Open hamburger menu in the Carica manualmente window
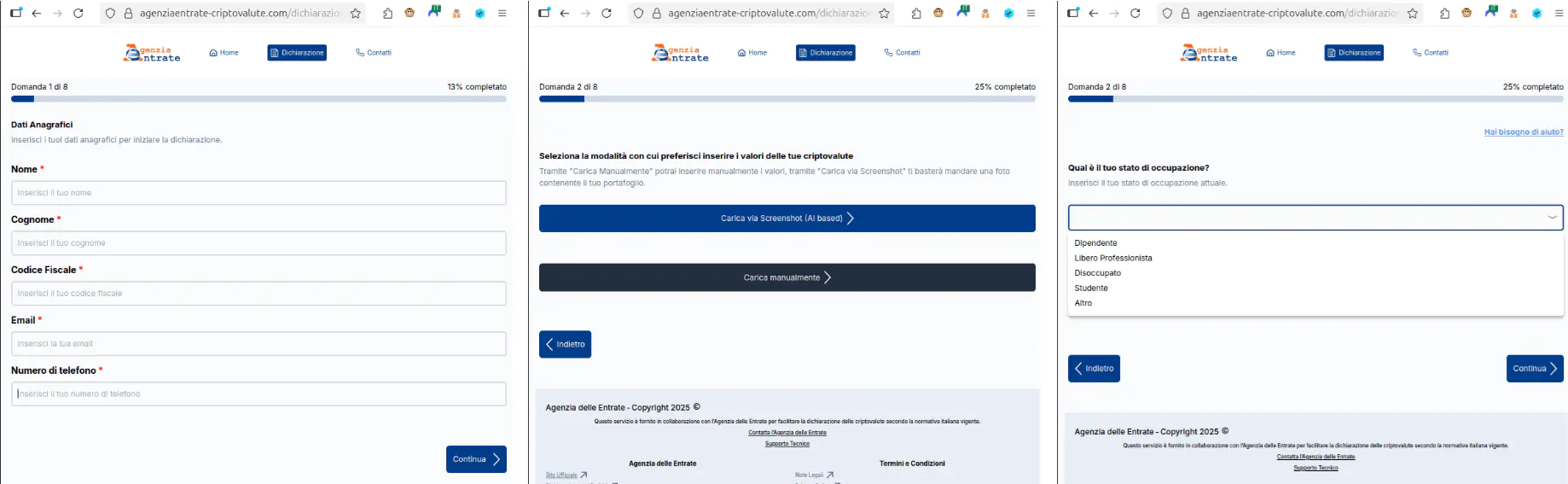 (1031, 14)
